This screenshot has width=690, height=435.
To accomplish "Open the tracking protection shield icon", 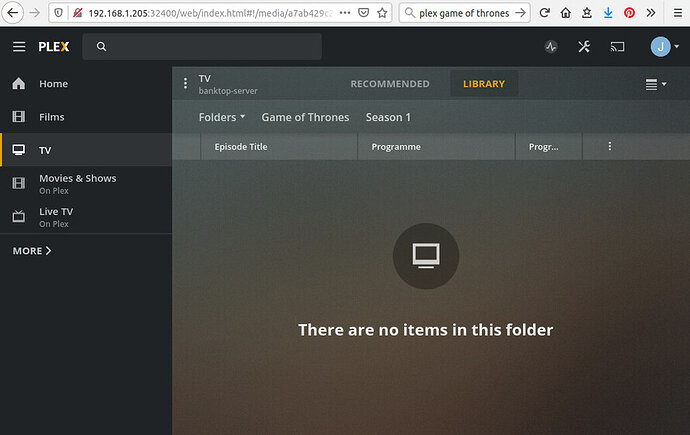I will 58,13.
